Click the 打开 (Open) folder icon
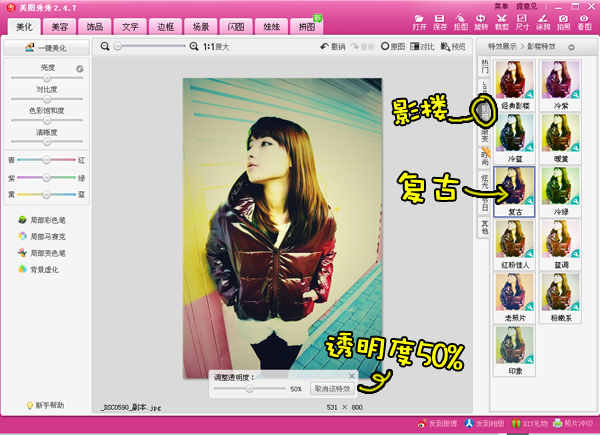Screen dimensions: 600x435 tap(420, 21)
